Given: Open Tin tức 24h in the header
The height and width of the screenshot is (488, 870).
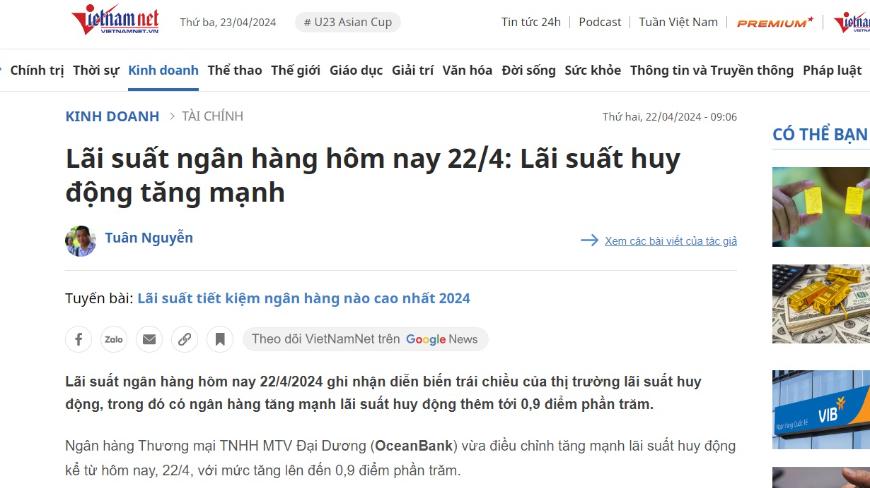Looking at the screenshot, I should tap(530, 22).
